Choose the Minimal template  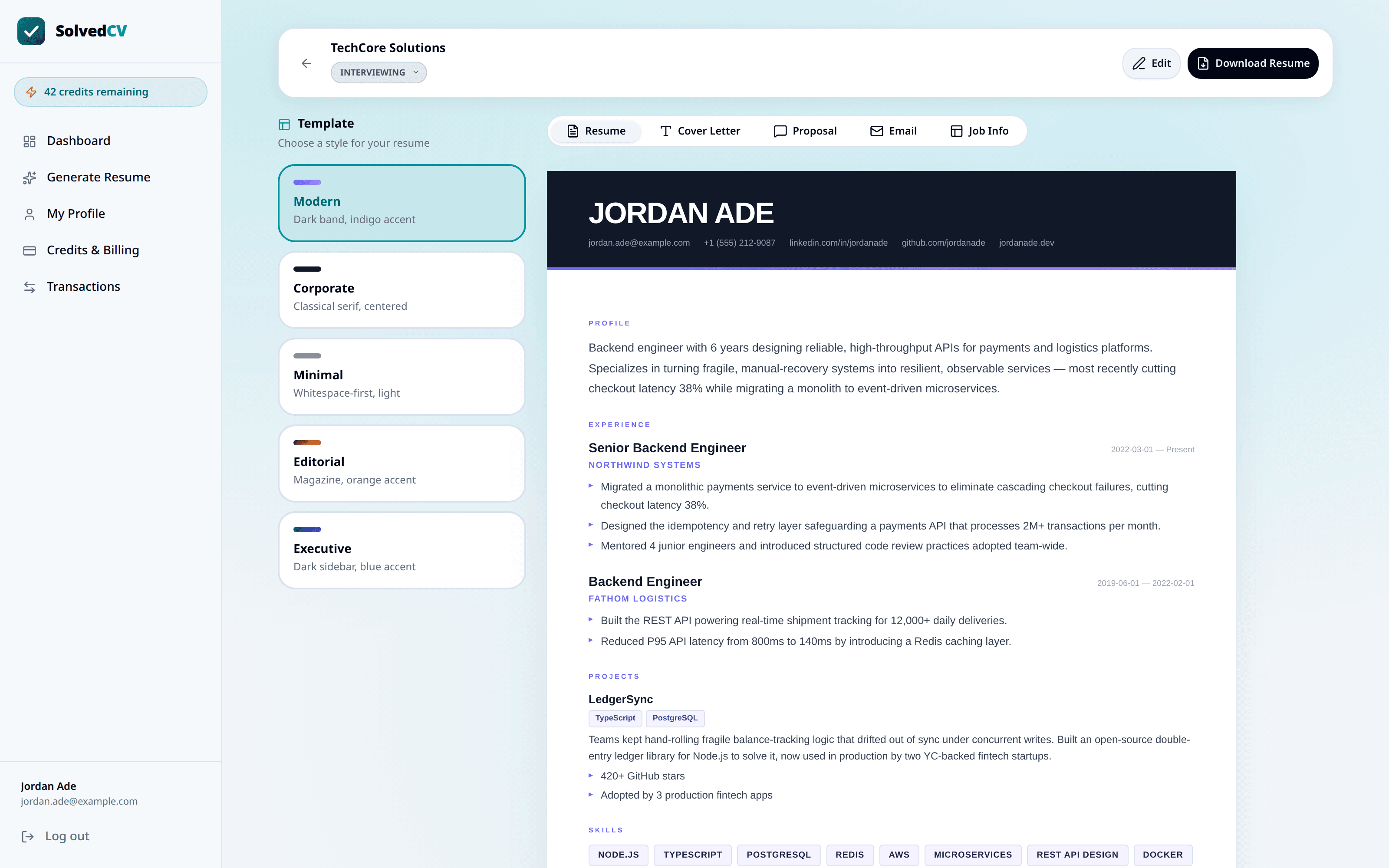(x=402, y=377)
